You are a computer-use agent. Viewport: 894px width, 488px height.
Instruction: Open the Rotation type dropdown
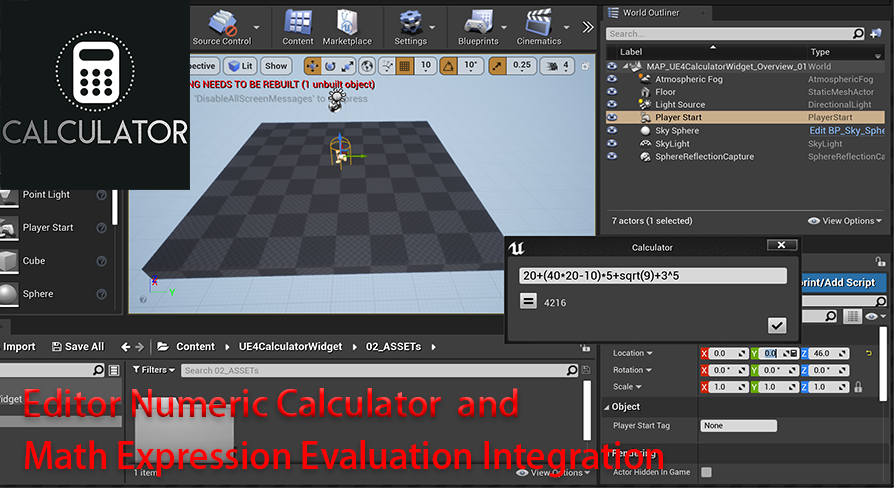pos(632,370)
